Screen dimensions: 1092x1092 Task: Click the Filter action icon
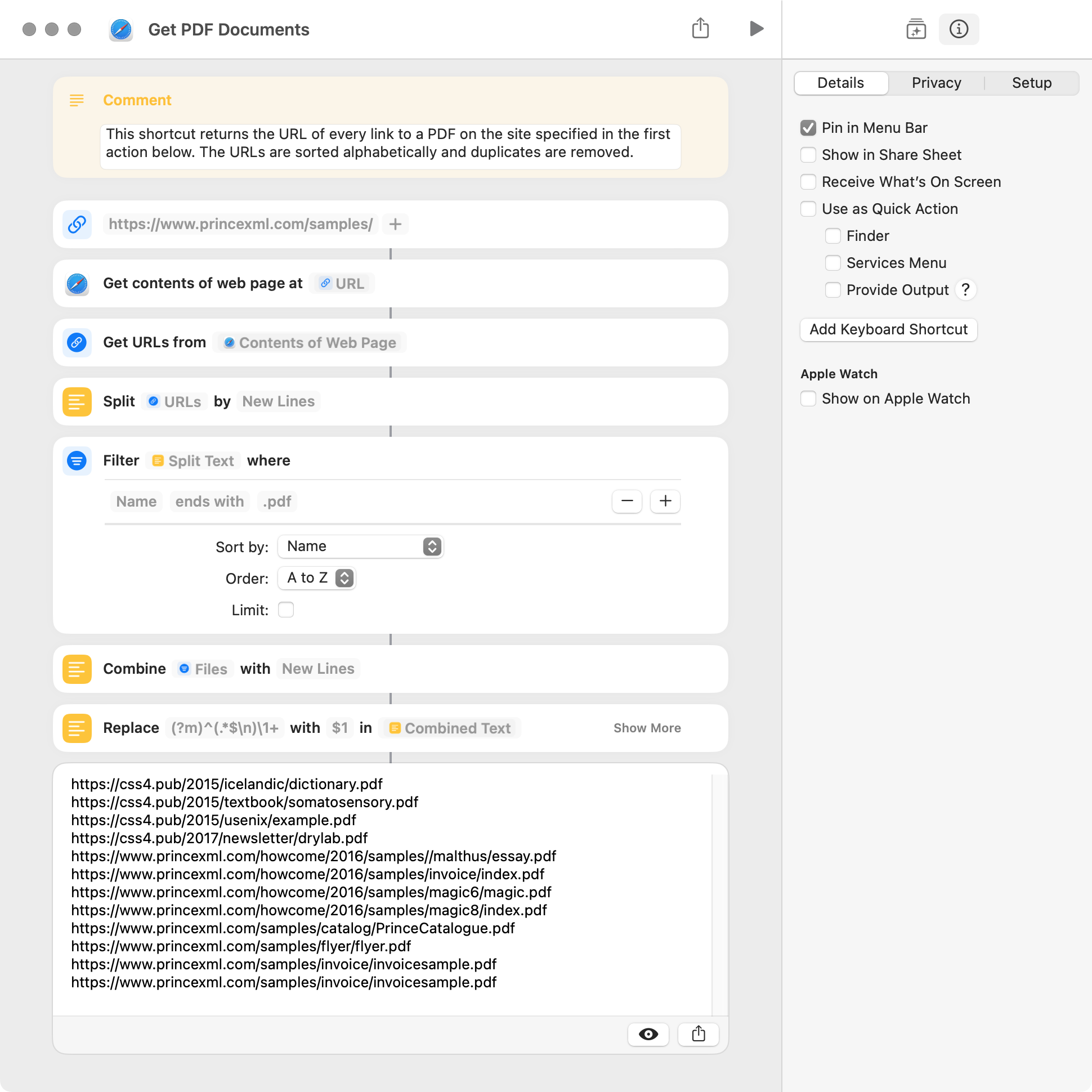pyautogui.click(x=77, y=460)
